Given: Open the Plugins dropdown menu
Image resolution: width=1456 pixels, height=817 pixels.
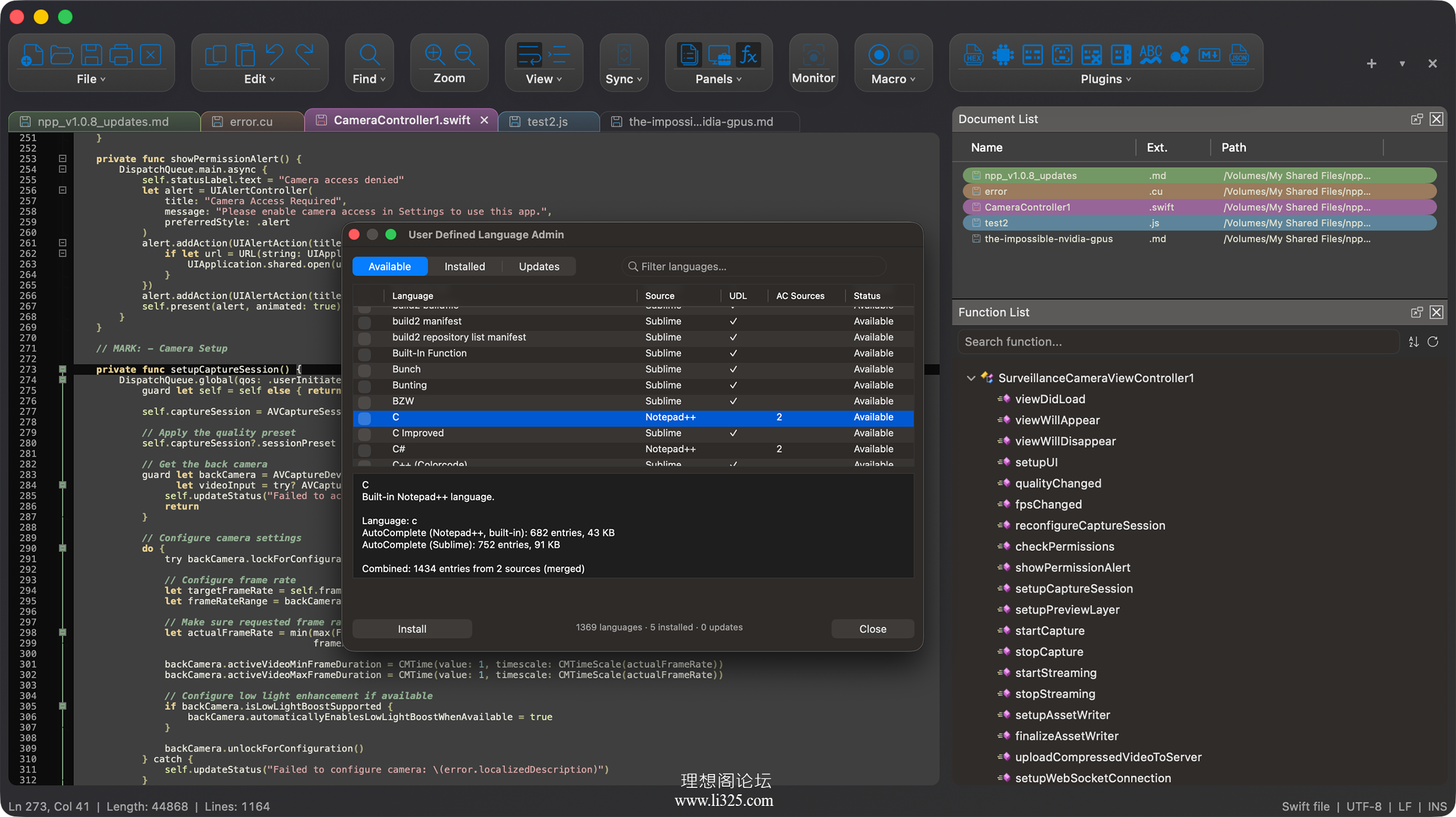Looking at the screenshot, I should (1105, 79).
